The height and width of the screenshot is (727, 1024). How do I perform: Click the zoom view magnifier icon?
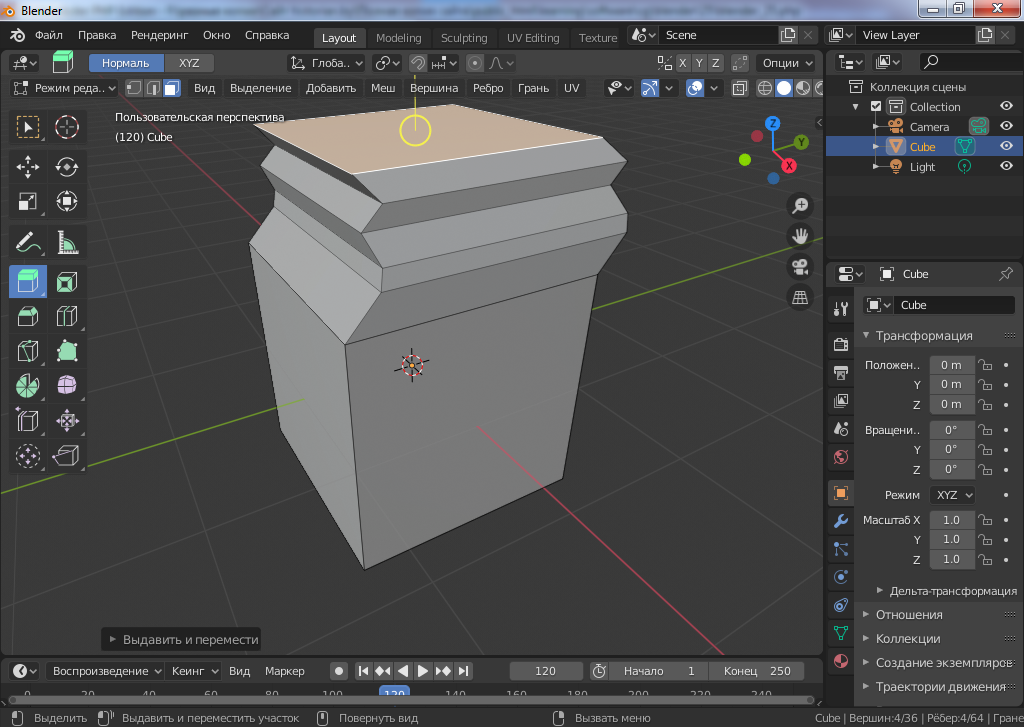click(x=800, y=206)
